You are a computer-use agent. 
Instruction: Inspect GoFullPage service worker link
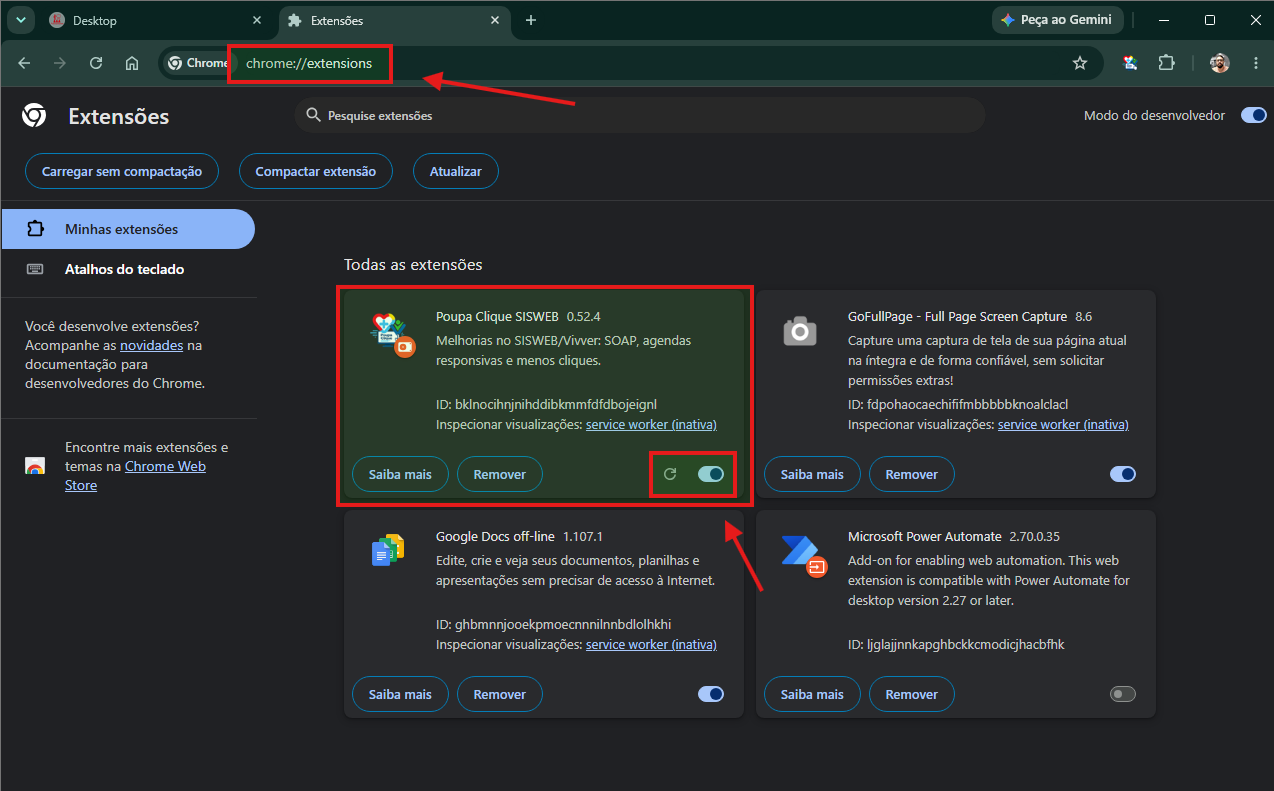[1063, 424]
